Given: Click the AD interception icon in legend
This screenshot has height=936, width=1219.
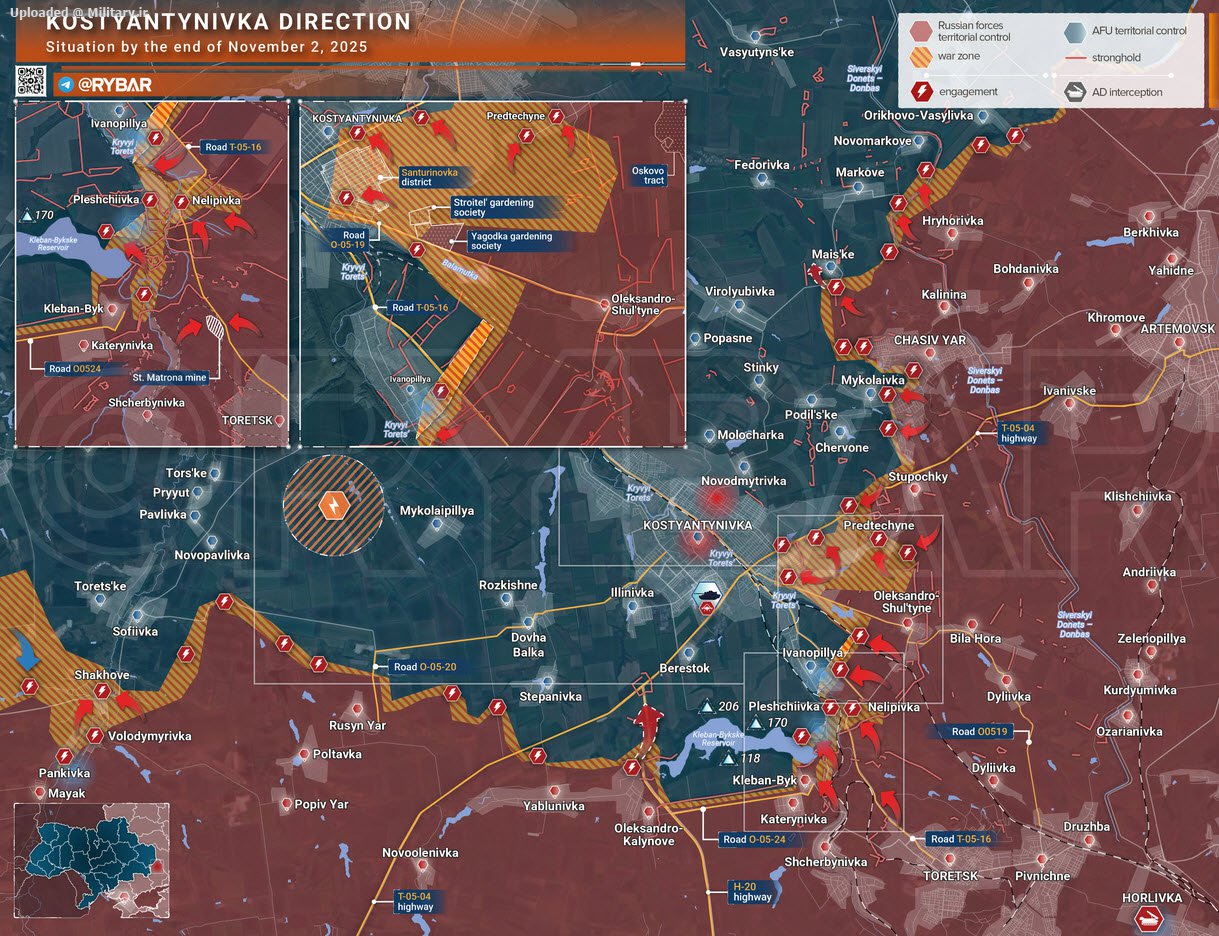Looking at the screenshot, I should coord(1077,92).
